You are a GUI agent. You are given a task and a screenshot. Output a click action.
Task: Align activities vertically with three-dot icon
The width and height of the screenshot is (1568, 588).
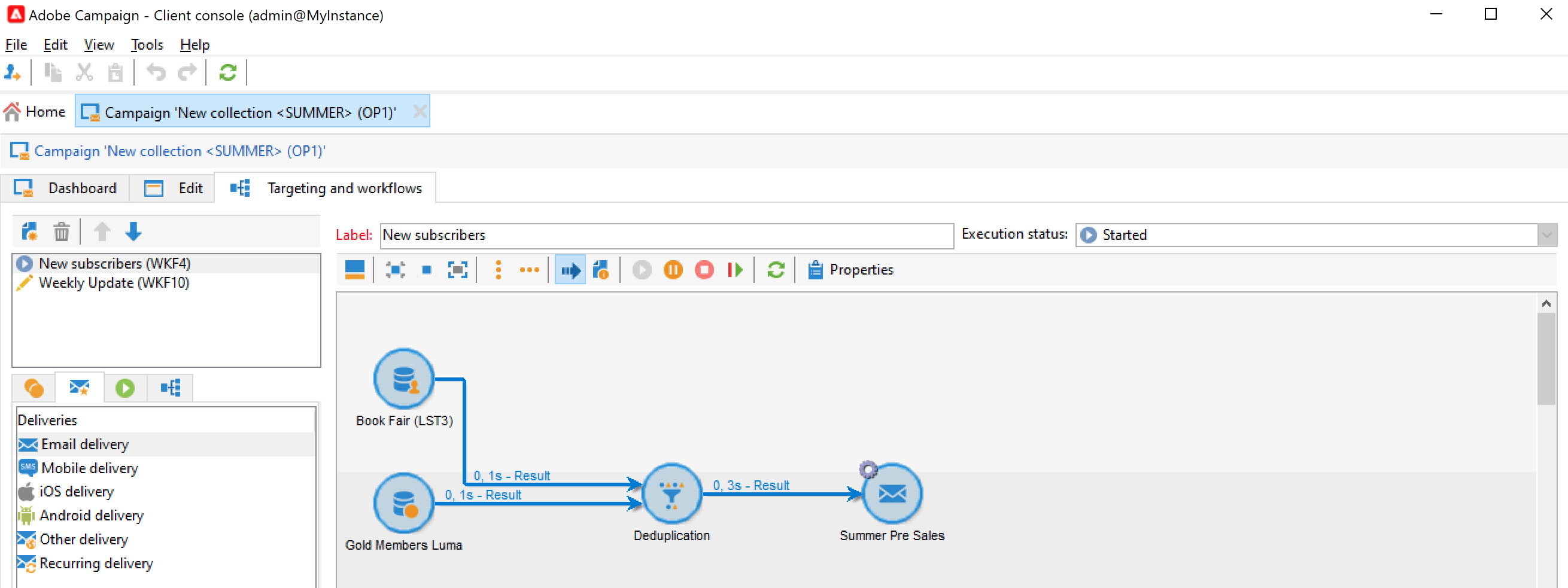click(x=499, y=270)
